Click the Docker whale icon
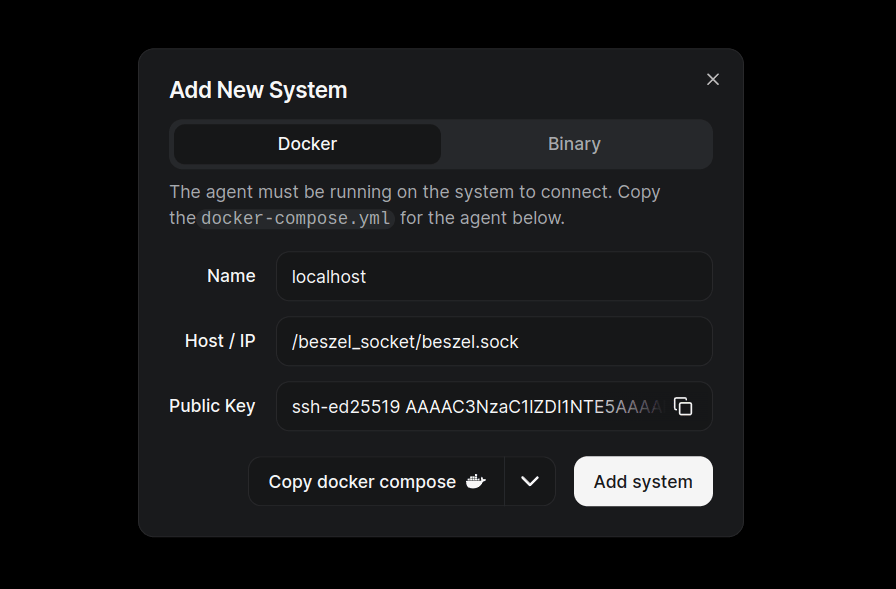This screenshot has height=589, width=896. pyautogui.click(x=476, y=481)
